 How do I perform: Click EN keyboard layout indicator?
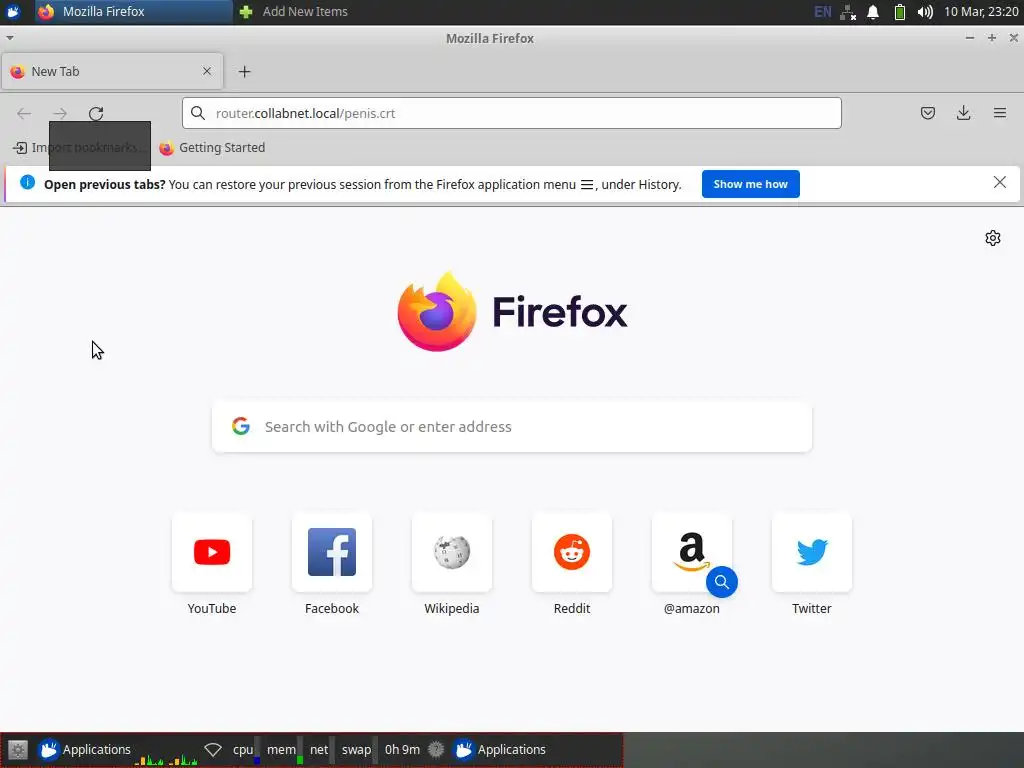[x=823, y=12]
